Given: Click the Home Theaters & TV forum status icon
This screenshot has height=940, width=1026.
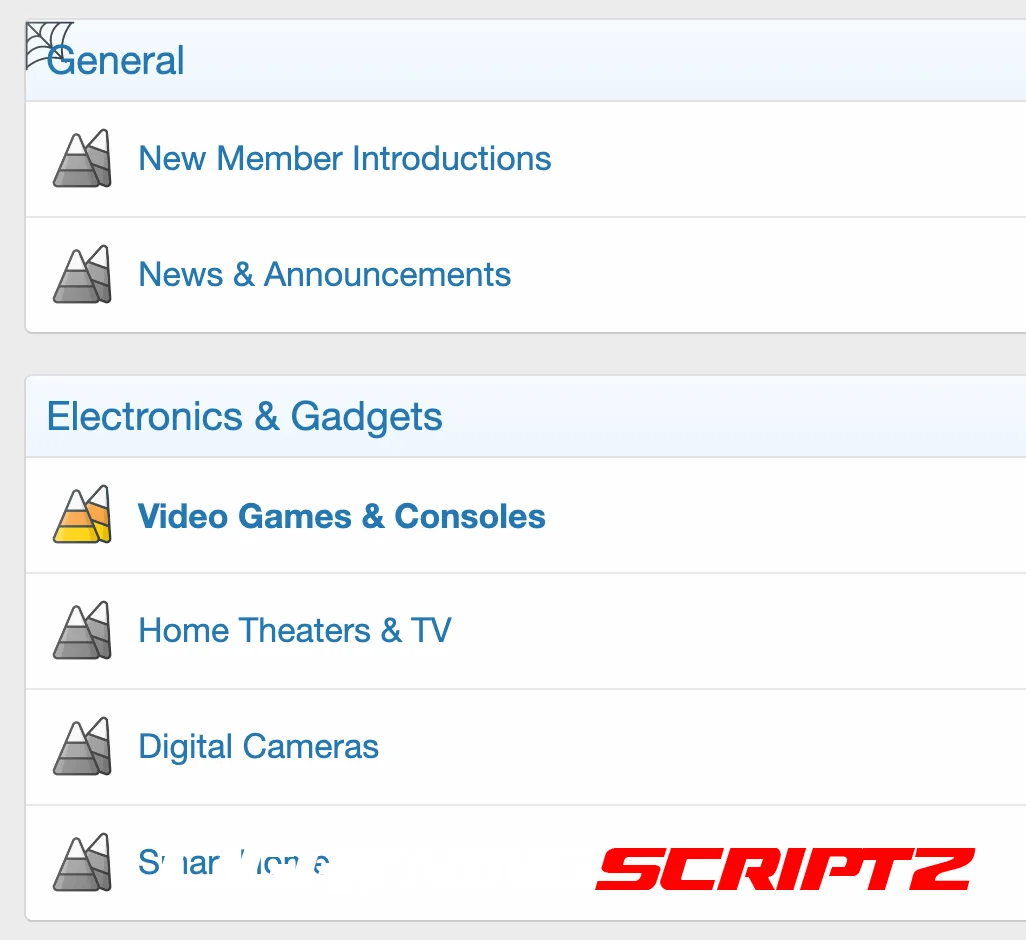Looking at the screenshot, I should click(82, 631).
